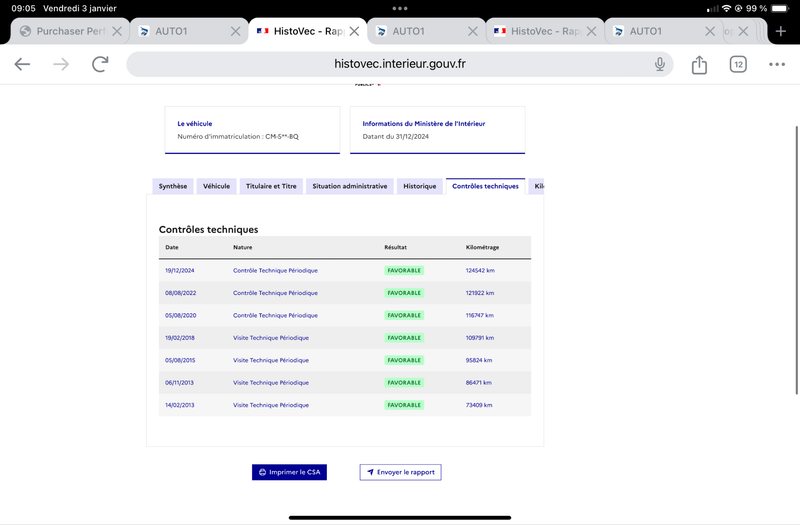Click the 121922 km value
Viewport: 800px width, 525px height.
[x=480, y=293]
